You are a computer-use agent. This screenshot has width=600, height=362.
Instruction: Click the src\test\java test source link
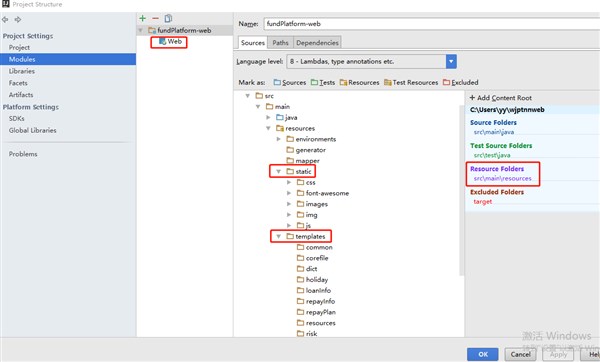tap(492, 155)
